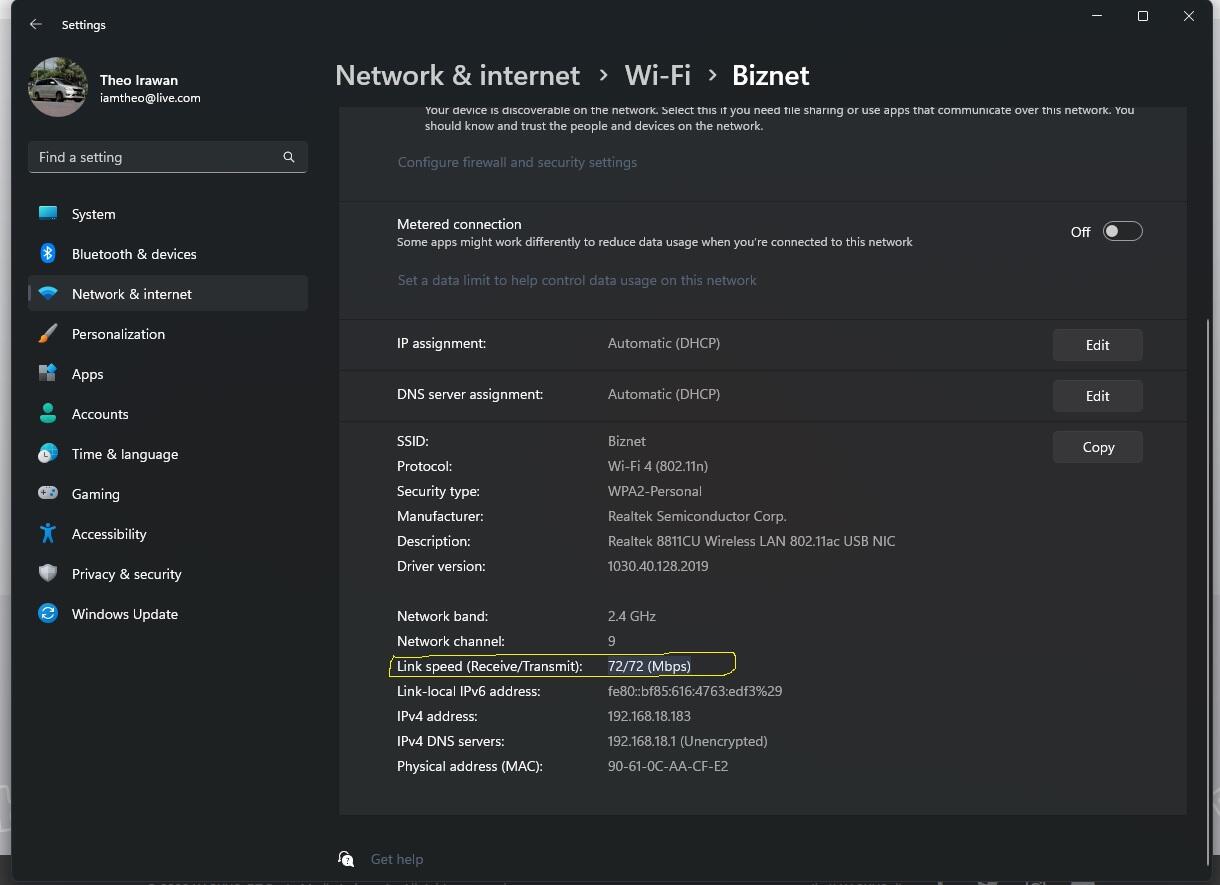This screenshot has height=885, width=1220.
Task: Open Gaming via the controller icon
Action: (x=48, y=494)
